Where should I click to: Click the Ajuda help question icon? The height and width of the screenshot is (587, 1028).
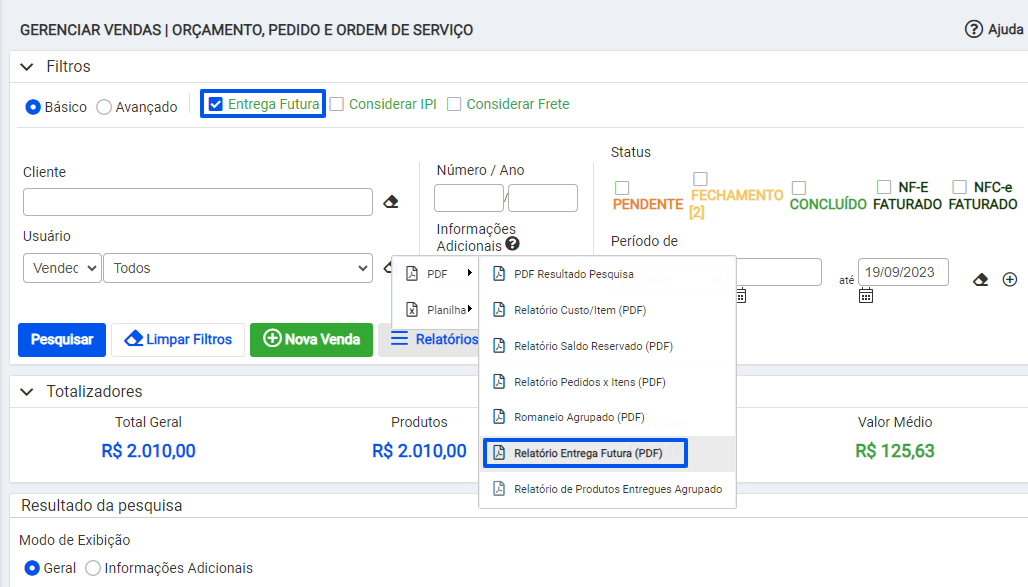pos(974,30)
